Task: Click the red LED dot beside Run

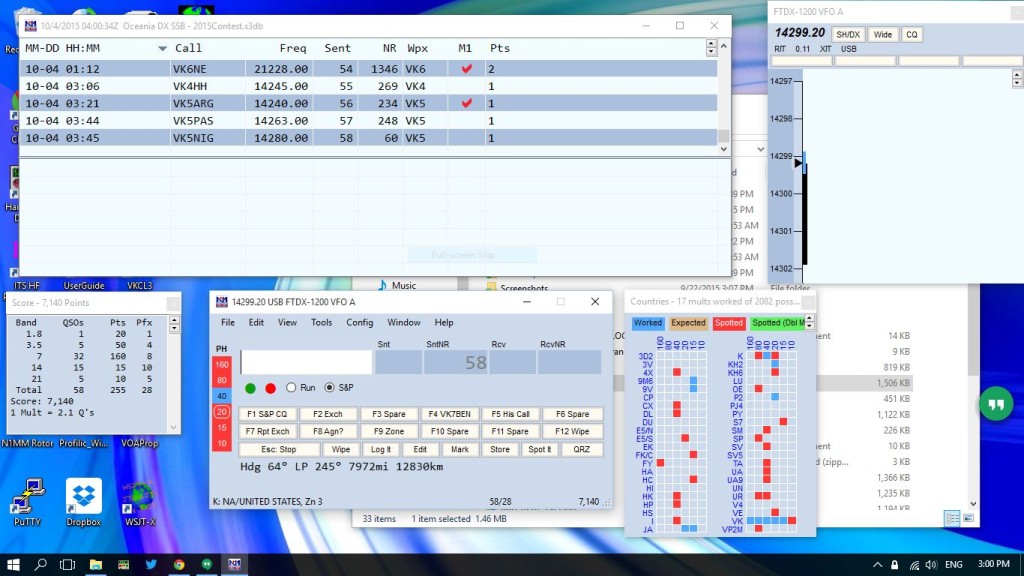Action: point(270,388)
